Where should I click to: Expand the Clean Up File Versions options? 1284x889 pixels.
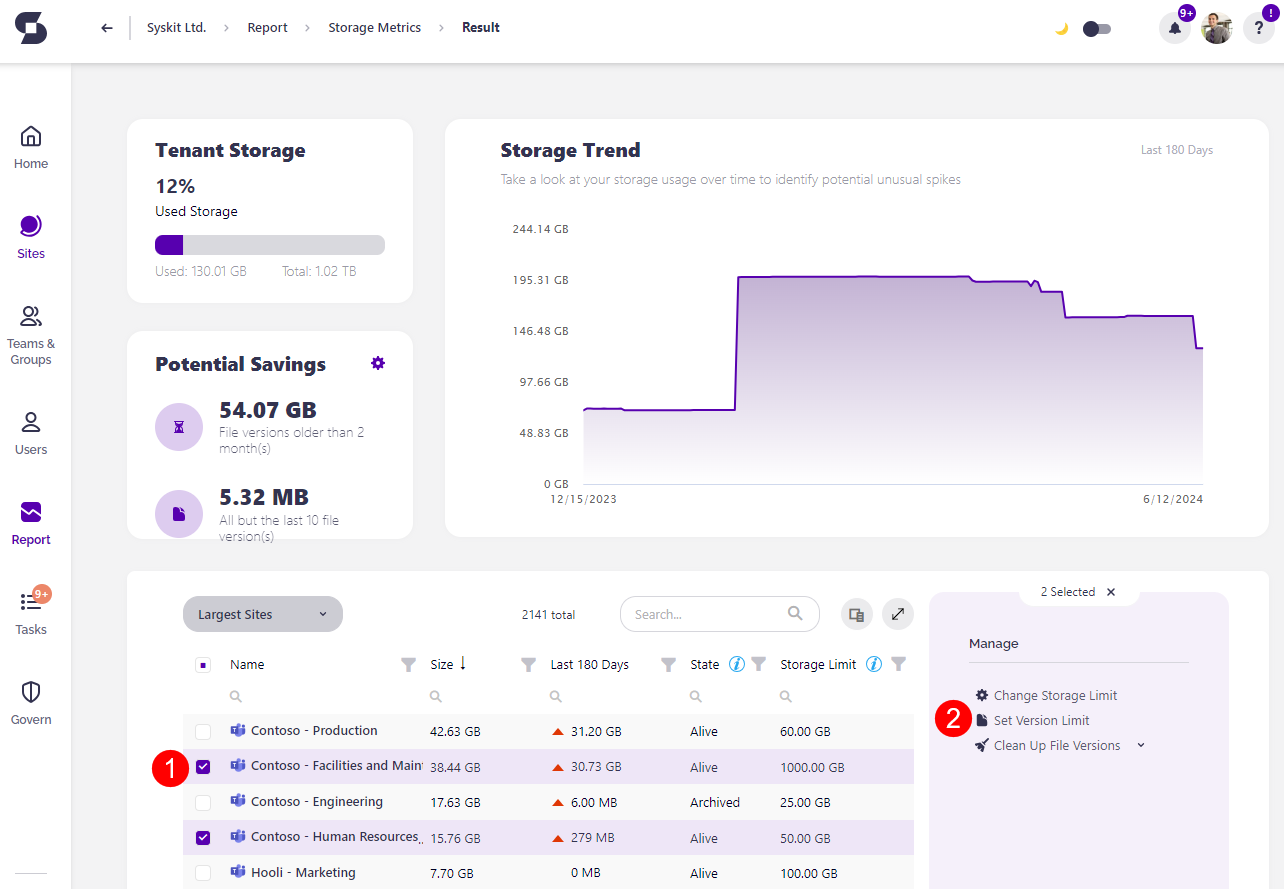coord(1140,745)
